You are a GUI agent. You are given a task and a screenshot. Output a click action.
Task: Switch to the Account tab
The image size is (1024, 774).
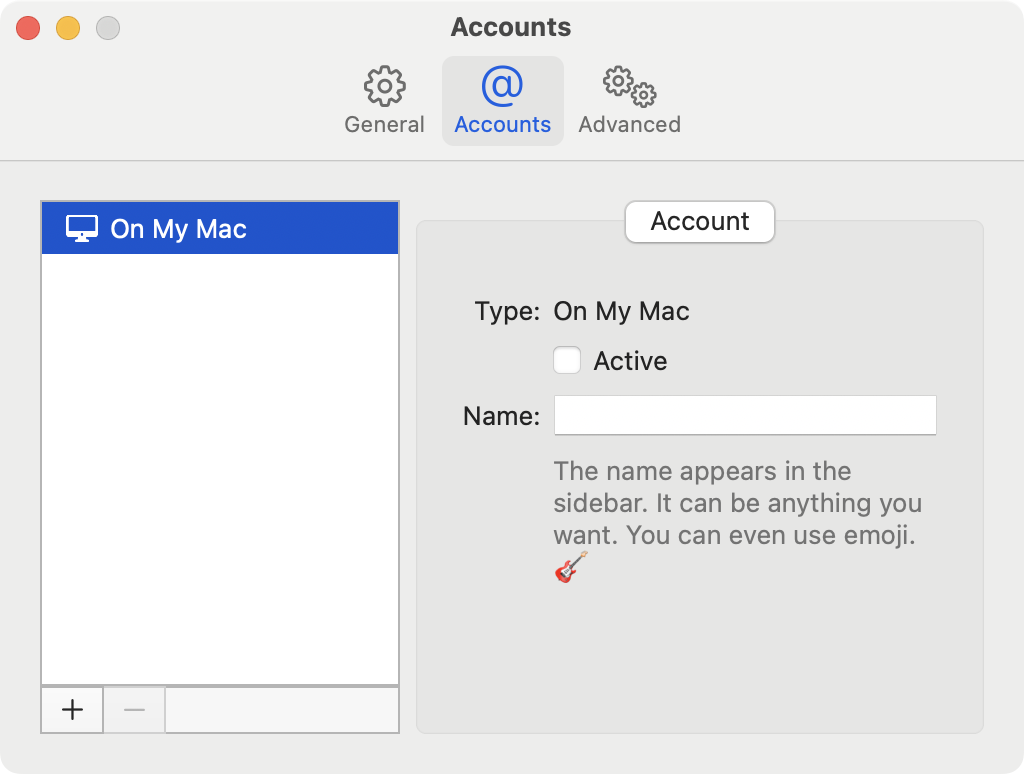[699, 221]
